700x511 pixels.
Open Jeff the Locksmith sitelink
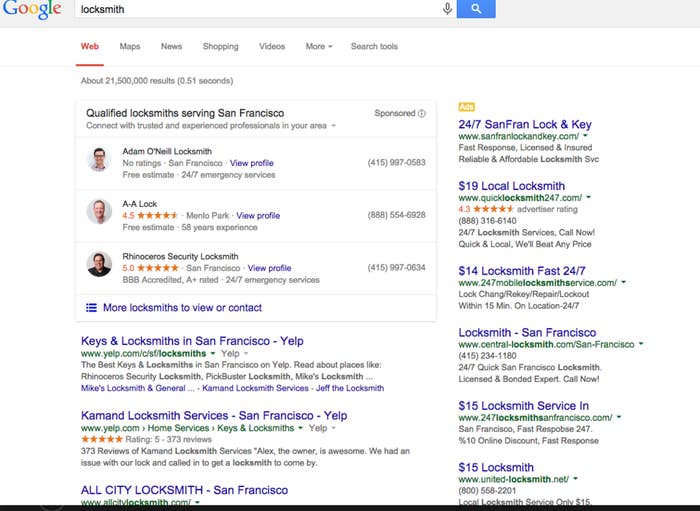click(x=350, y=388)
